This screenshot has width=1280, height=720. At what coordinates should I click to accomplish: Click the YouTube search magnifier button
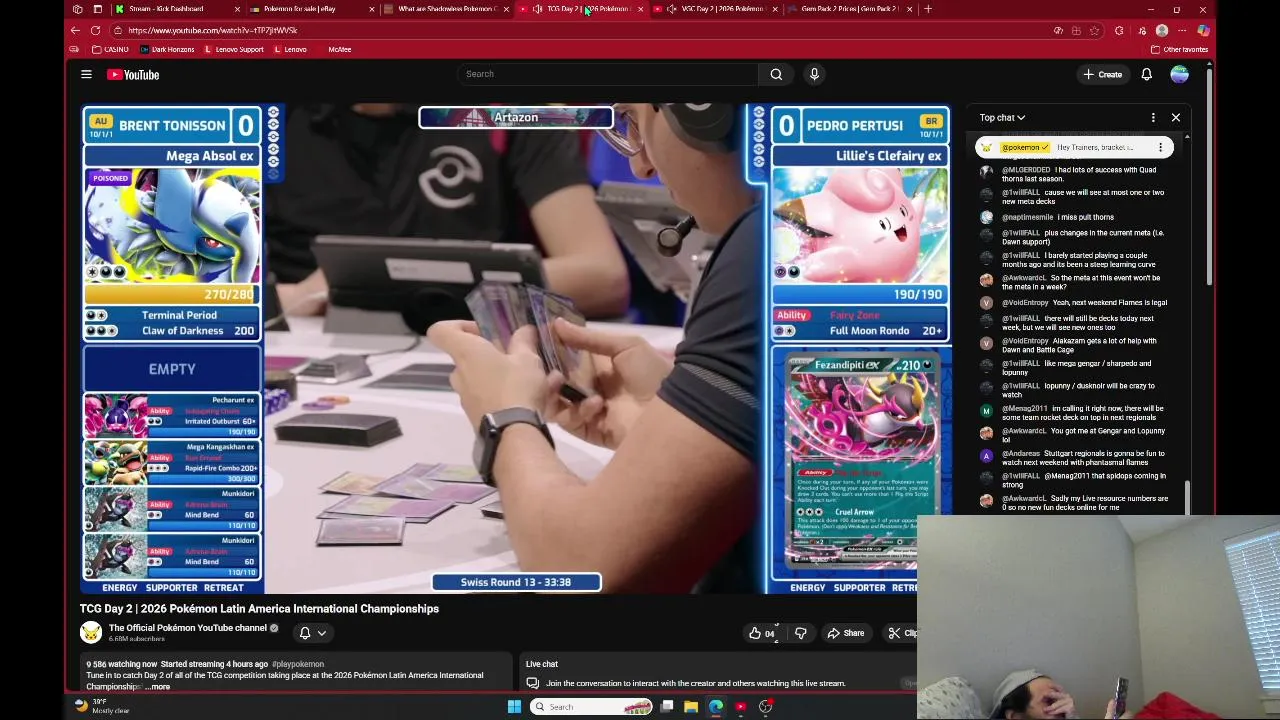point(776,74)
